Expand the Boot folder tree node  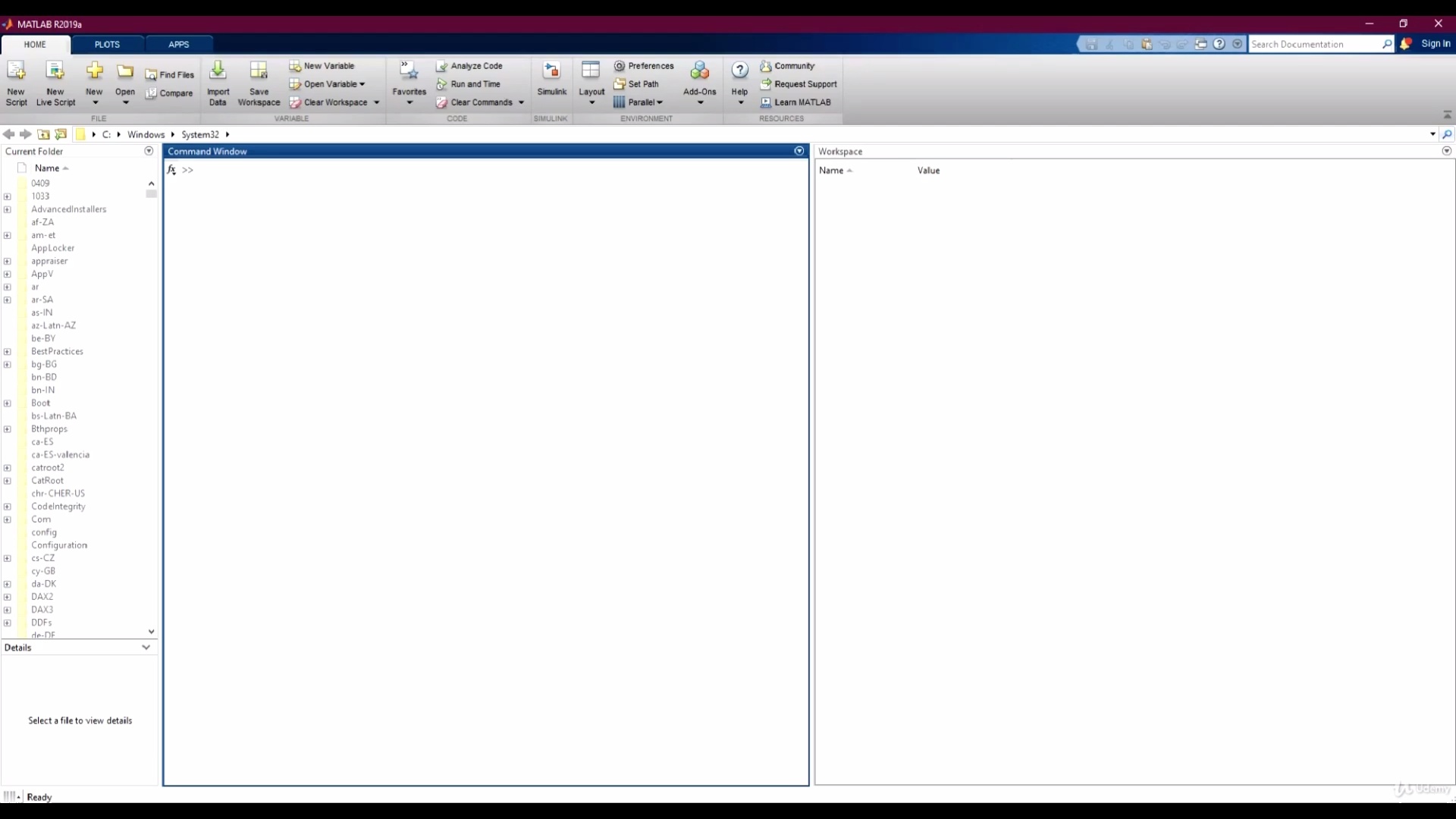pyautogui.click(x=8, y=403)
